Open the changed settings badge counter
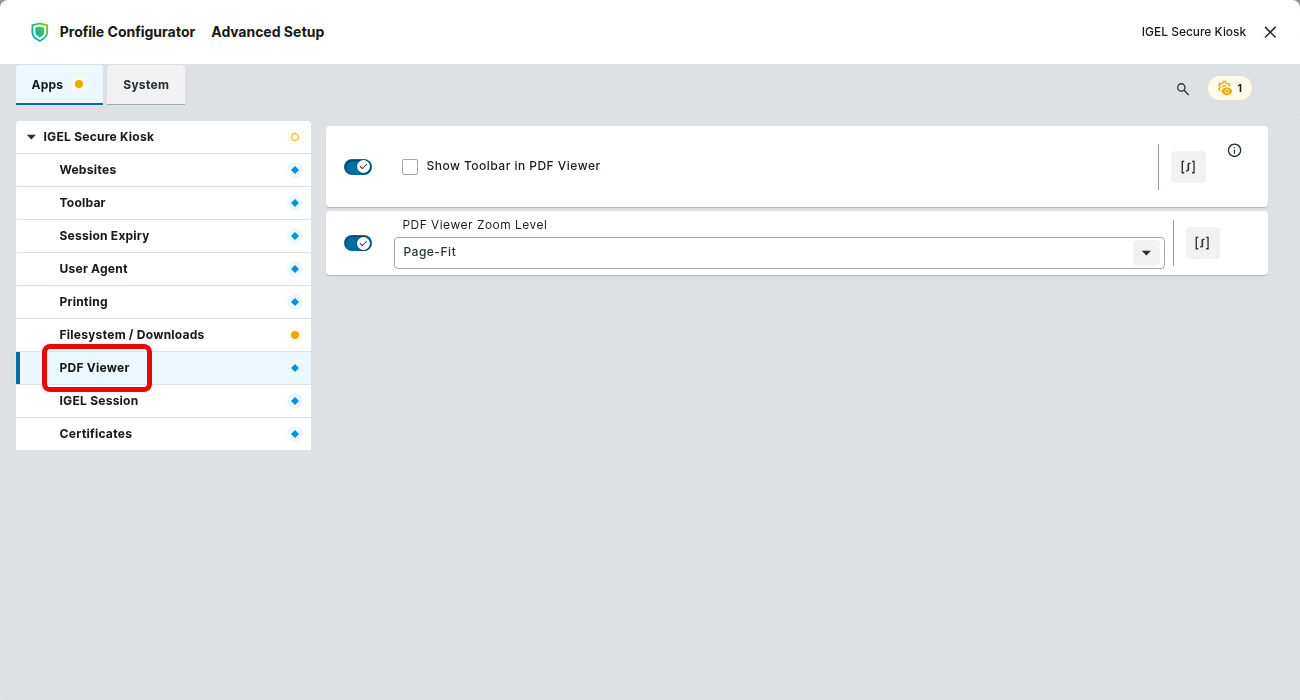1300x700 pixels. click(x=1230, y=88)
